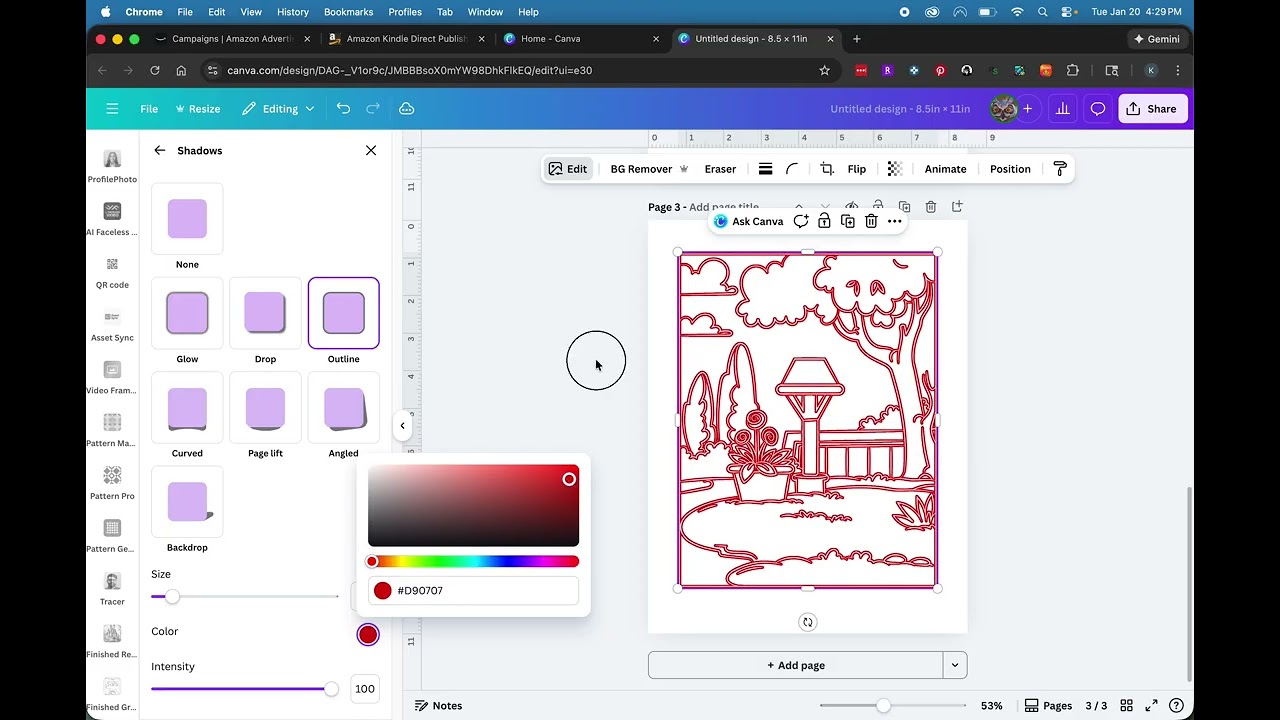
Task: Select the Crop tool icon
Action: pos(827,169)
